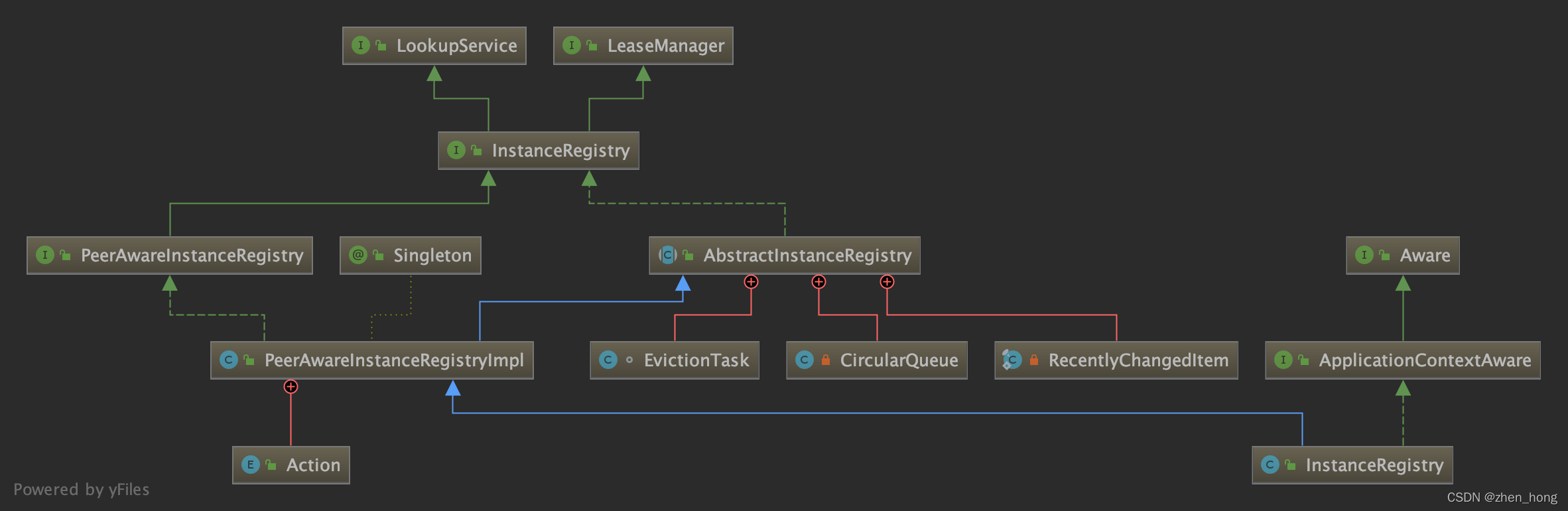
Task: Select the EvictionTask label
Action: click(x=696, y=360)
